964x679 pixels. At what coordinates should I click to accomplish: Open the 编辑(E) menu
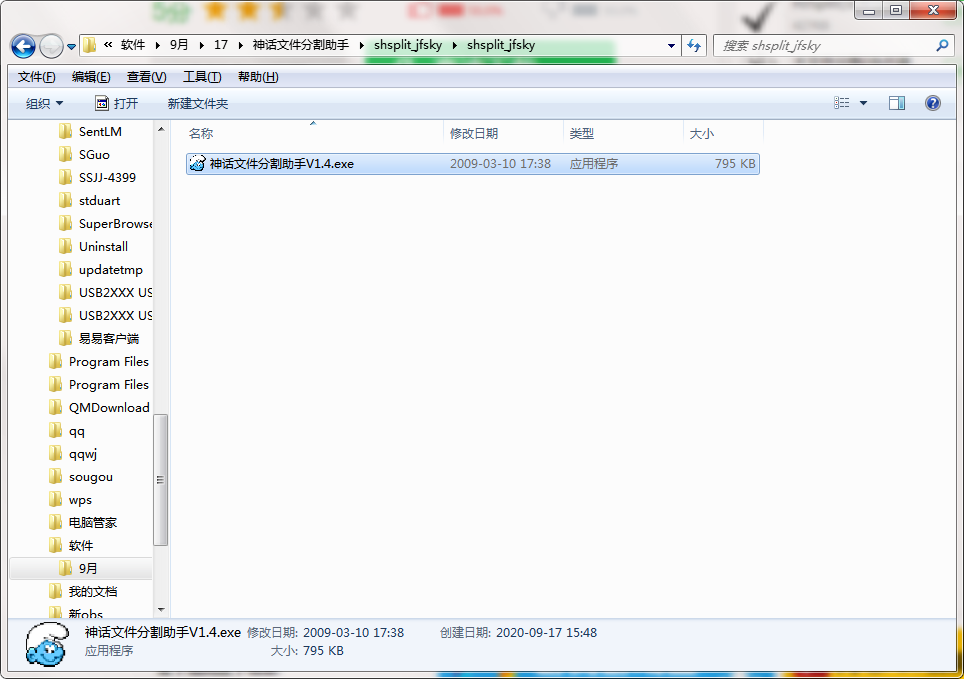pyautogui.click(x=91, y=77)
